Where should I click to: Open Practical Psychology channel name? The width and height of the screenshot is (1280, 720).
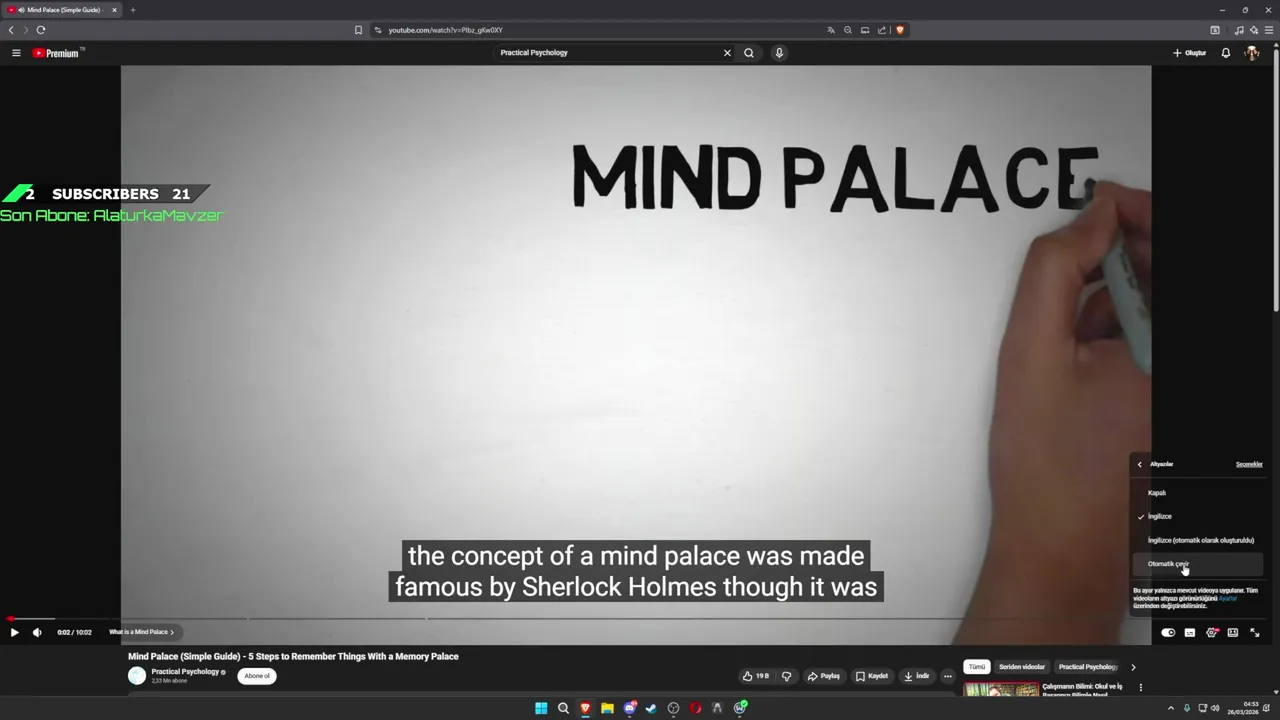coord(185,672)
